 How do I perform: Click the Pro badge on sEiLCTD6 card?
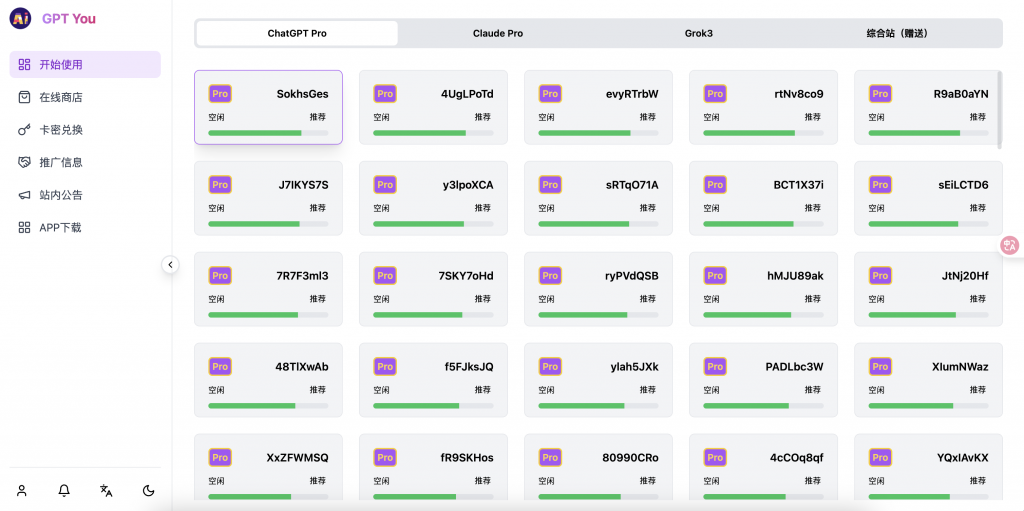pos(880,185)
